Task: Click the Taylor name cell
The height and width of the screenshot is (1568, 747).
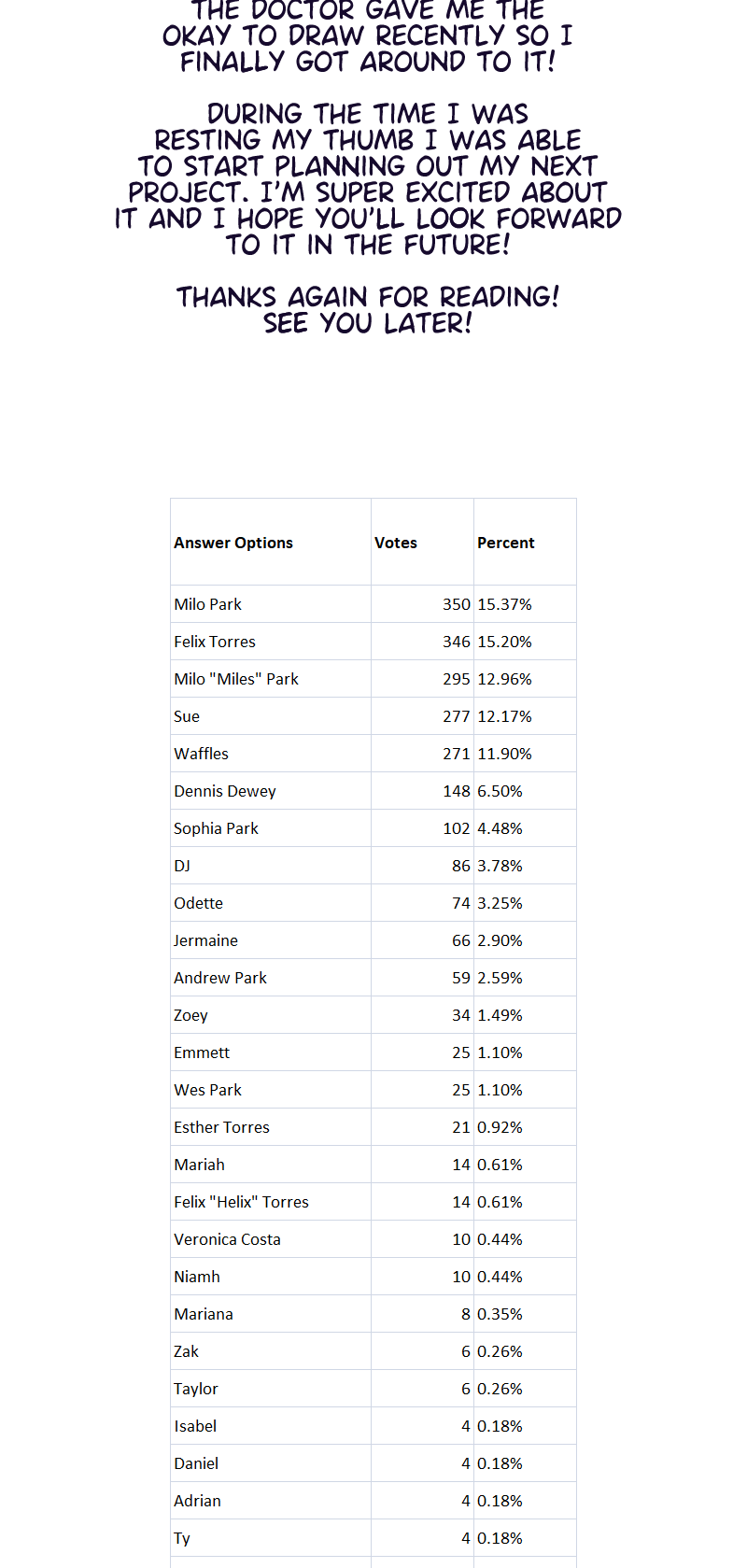Action: [196, 1389]
